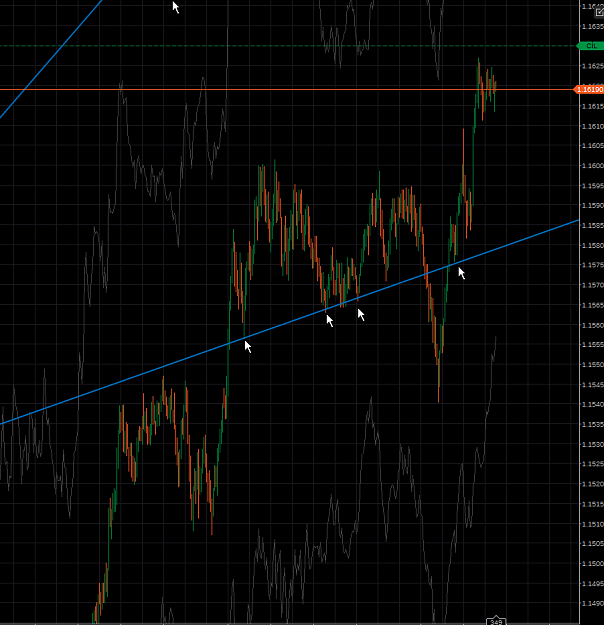
Task: Click the edit chart icon at top-right corner
Action: point(599,12)
